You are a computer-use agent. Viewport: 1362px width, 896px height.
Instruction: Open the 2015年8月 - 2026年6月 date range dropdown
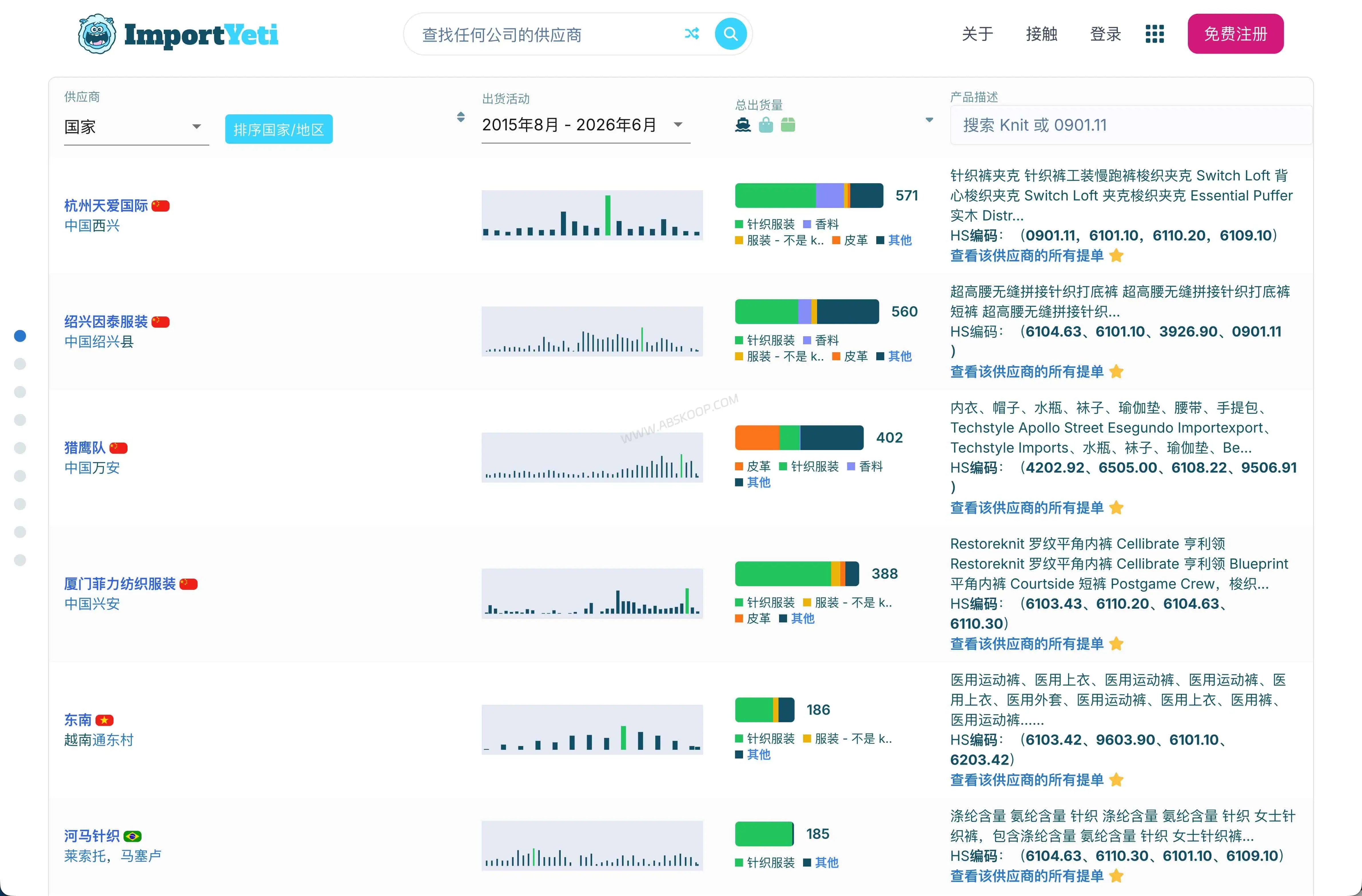(586, 125)
